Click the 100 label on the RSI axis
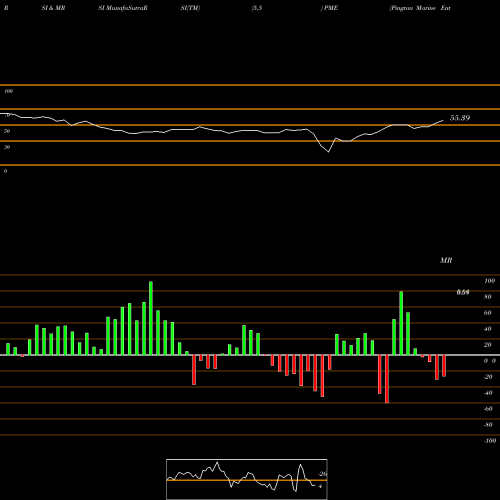This screenshot has height=500, width=500. pos(8,91)
